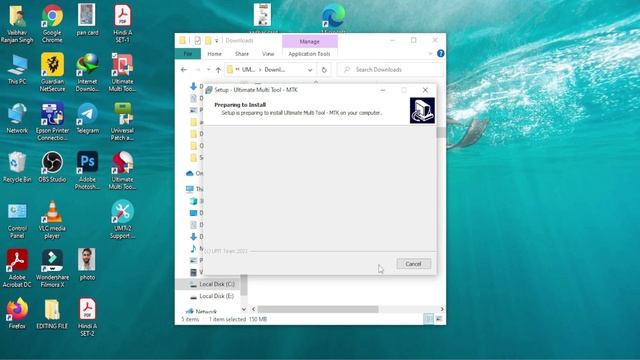
Task: Open Ultimate Multi Tool shortcut below Hindi A SET-1
Action: tap(122, 72)
